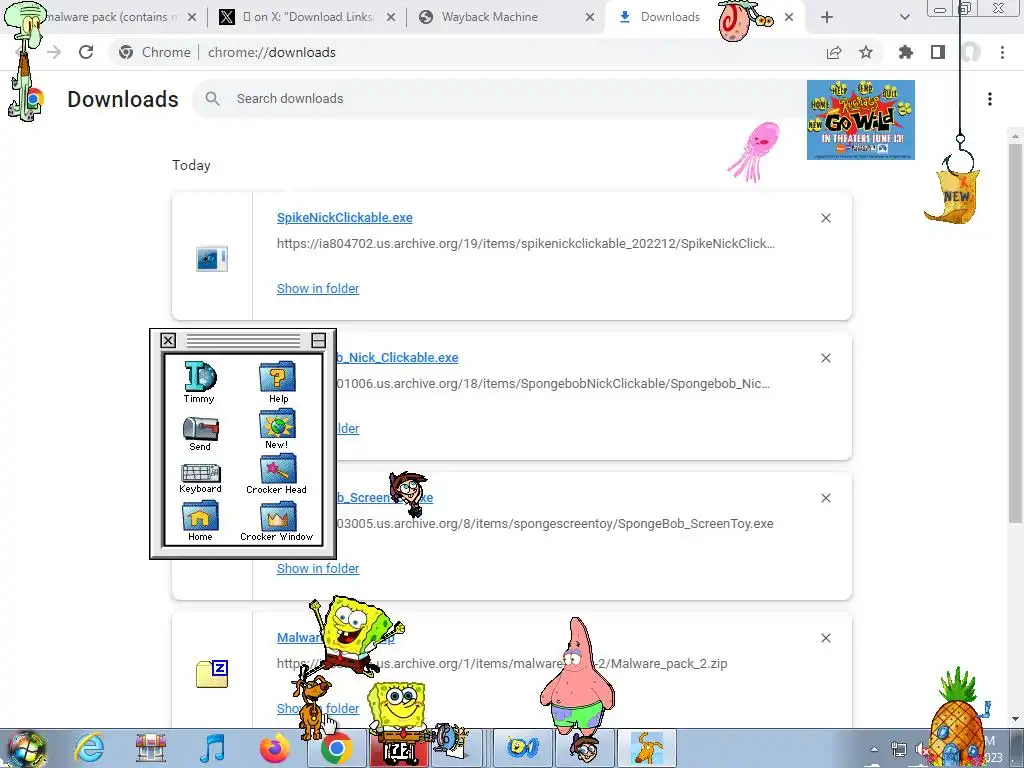
Task: Open the Nick_Clickable.exe download link
Action: 397,358
